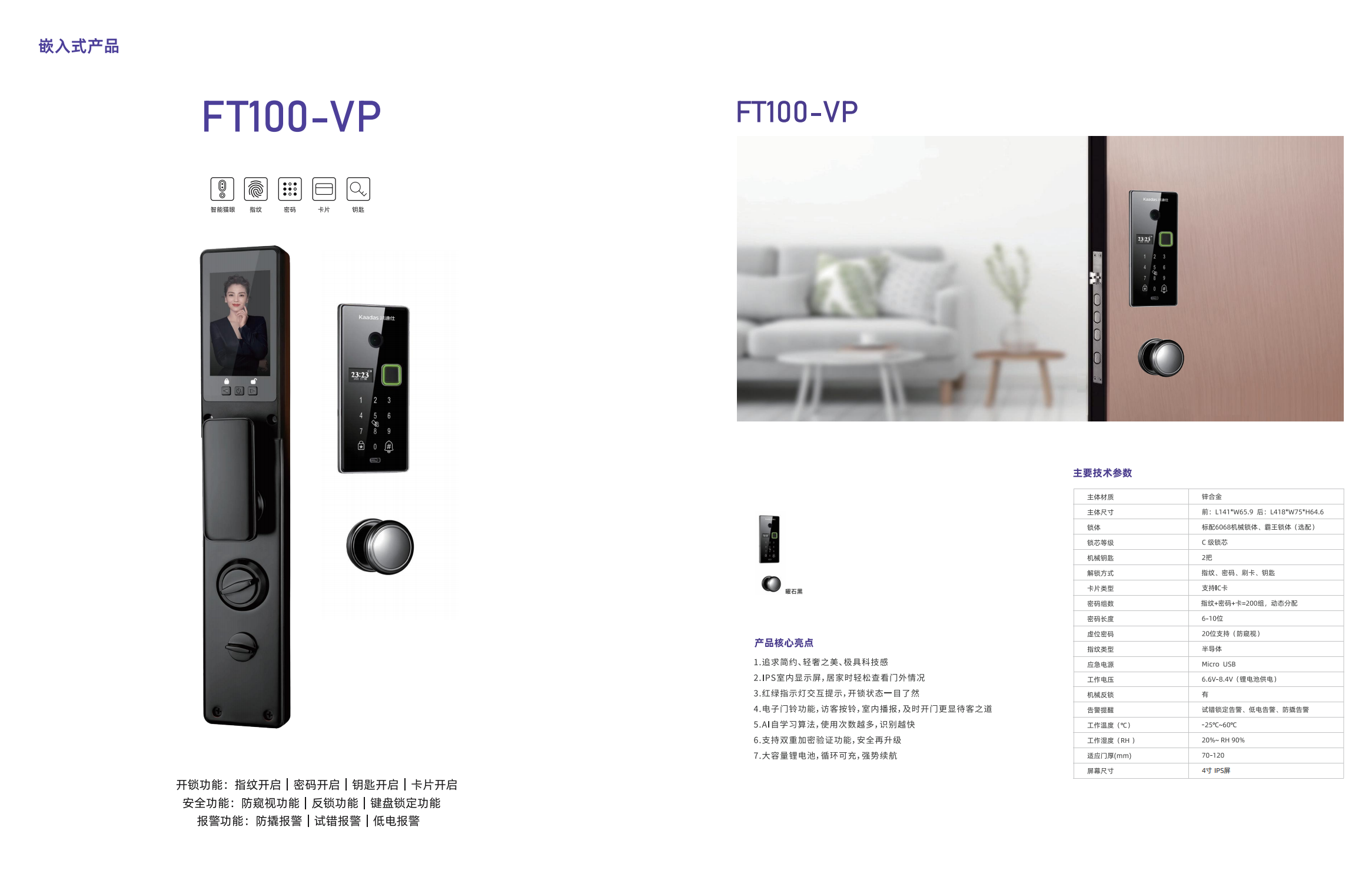Screen dimensions: 1372x890
Task: Click the 主要技术参数 table heading
Action: [x=1102, y=473]
